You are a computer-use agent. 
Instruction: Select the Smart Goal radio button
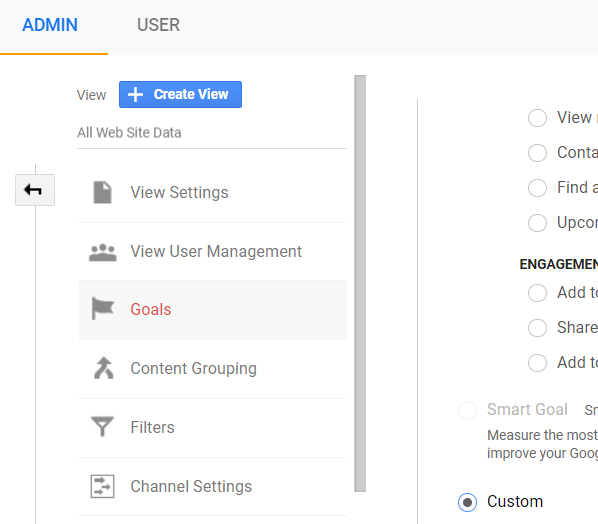pyautogui.click(x=467, y=410)
